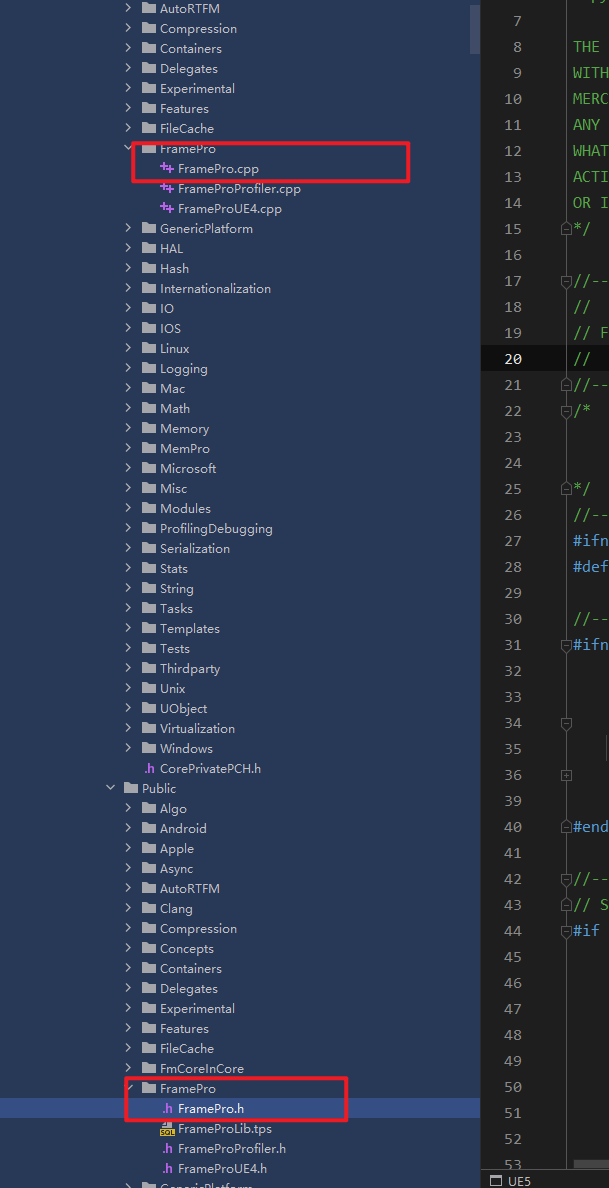The image size is (609, 1188).
Task: Expand the GenericPlatform folder chevron
Action: point(129,228)
